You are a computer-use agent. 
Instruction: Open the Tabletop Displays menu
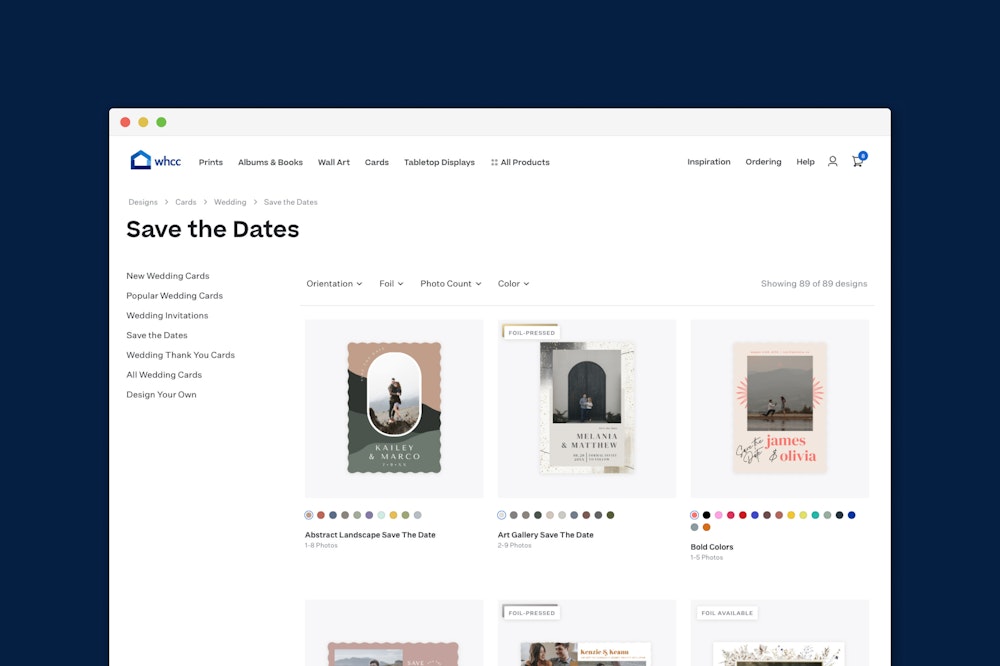439,162
